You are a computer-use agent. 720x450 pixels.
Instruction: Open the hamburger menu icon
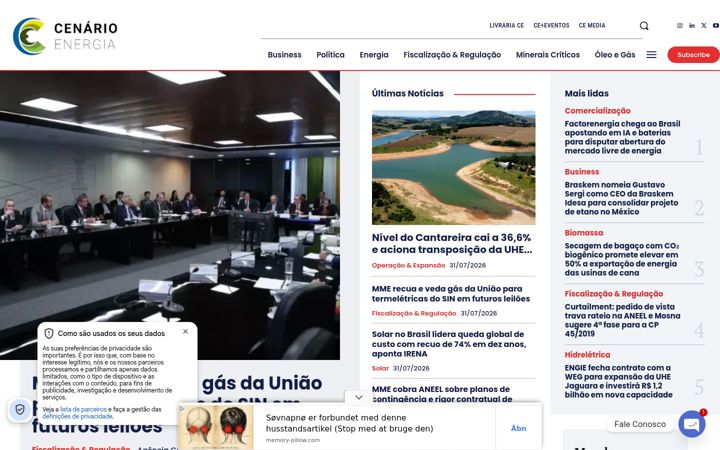(651, 55)
